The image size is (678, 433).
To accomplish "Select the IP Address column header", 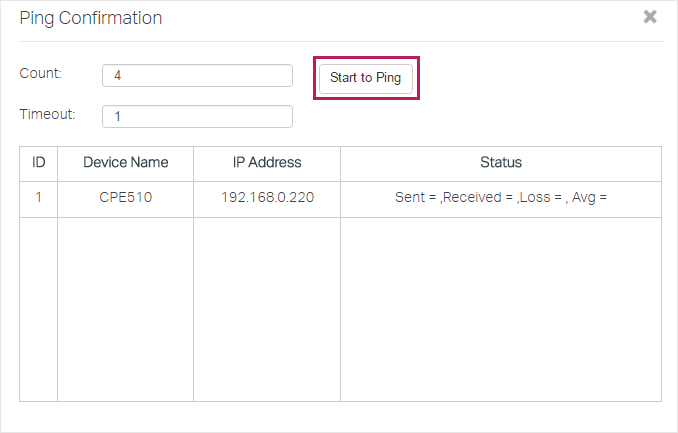I will coord(267,164).
